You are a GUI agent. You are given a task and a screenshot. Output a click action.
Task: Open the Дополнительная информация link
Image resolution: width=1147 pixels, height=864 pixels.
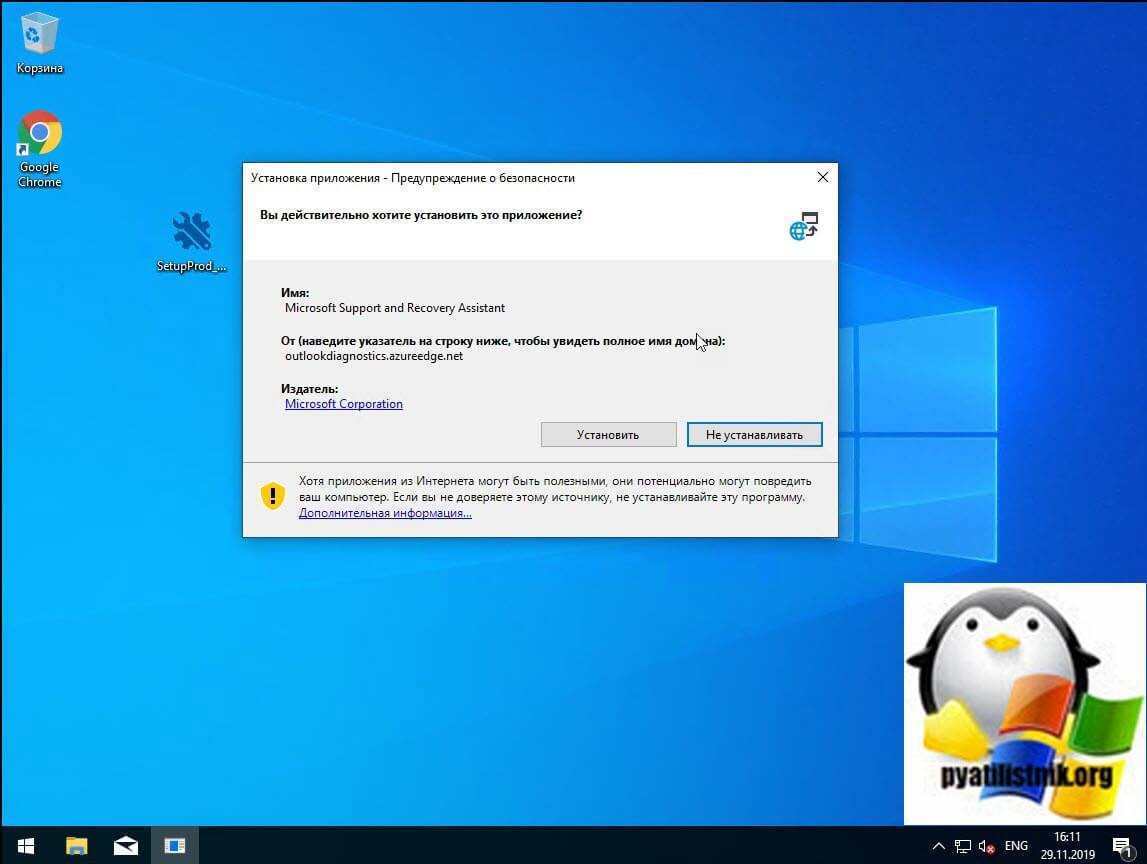click(385, 512)
